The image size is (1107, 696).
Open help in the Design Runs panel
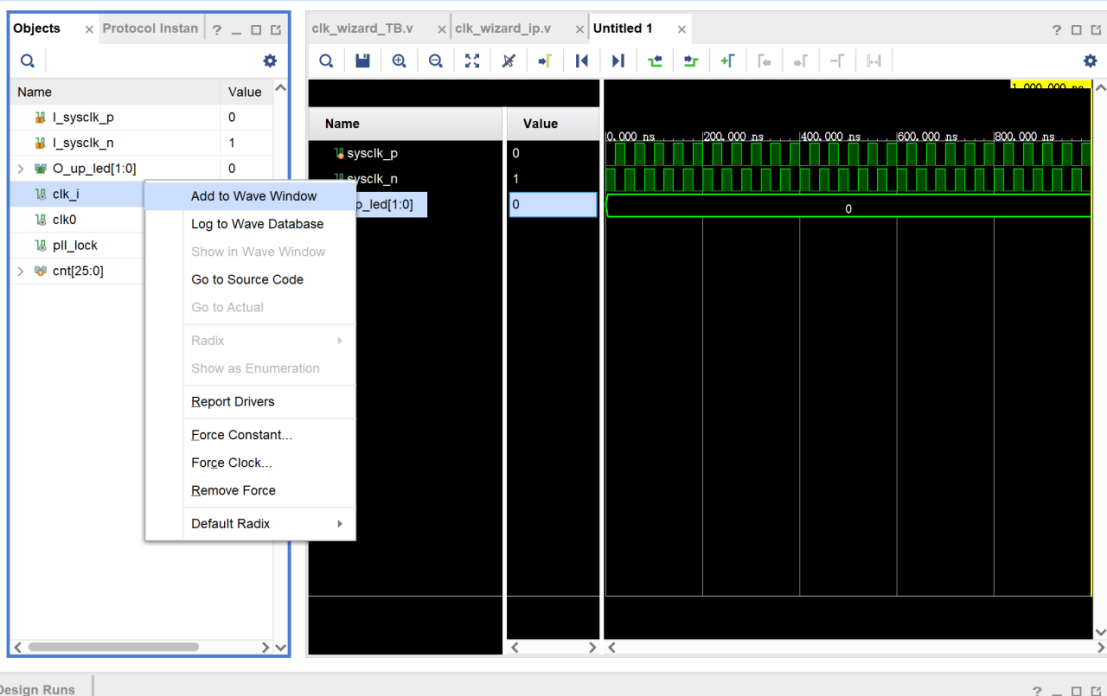(1036, 691)
